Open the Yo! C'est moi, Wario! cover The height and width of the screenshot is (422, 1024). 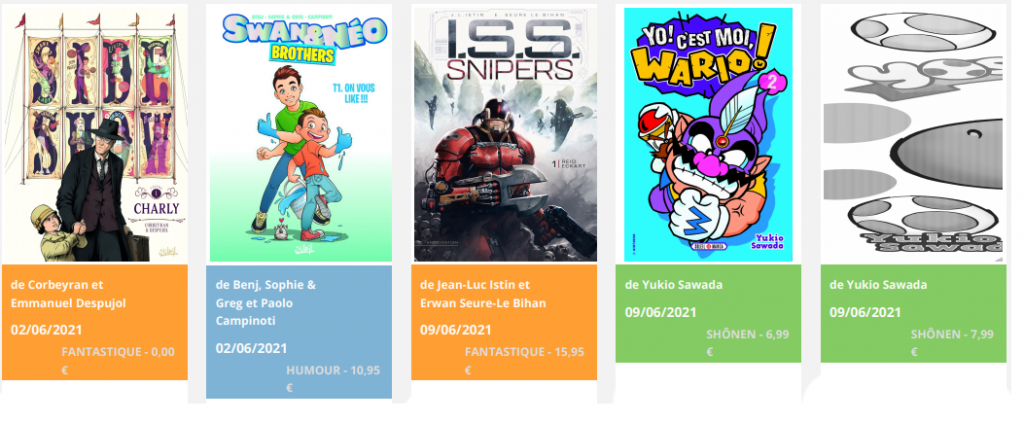[x=709, y=135]
